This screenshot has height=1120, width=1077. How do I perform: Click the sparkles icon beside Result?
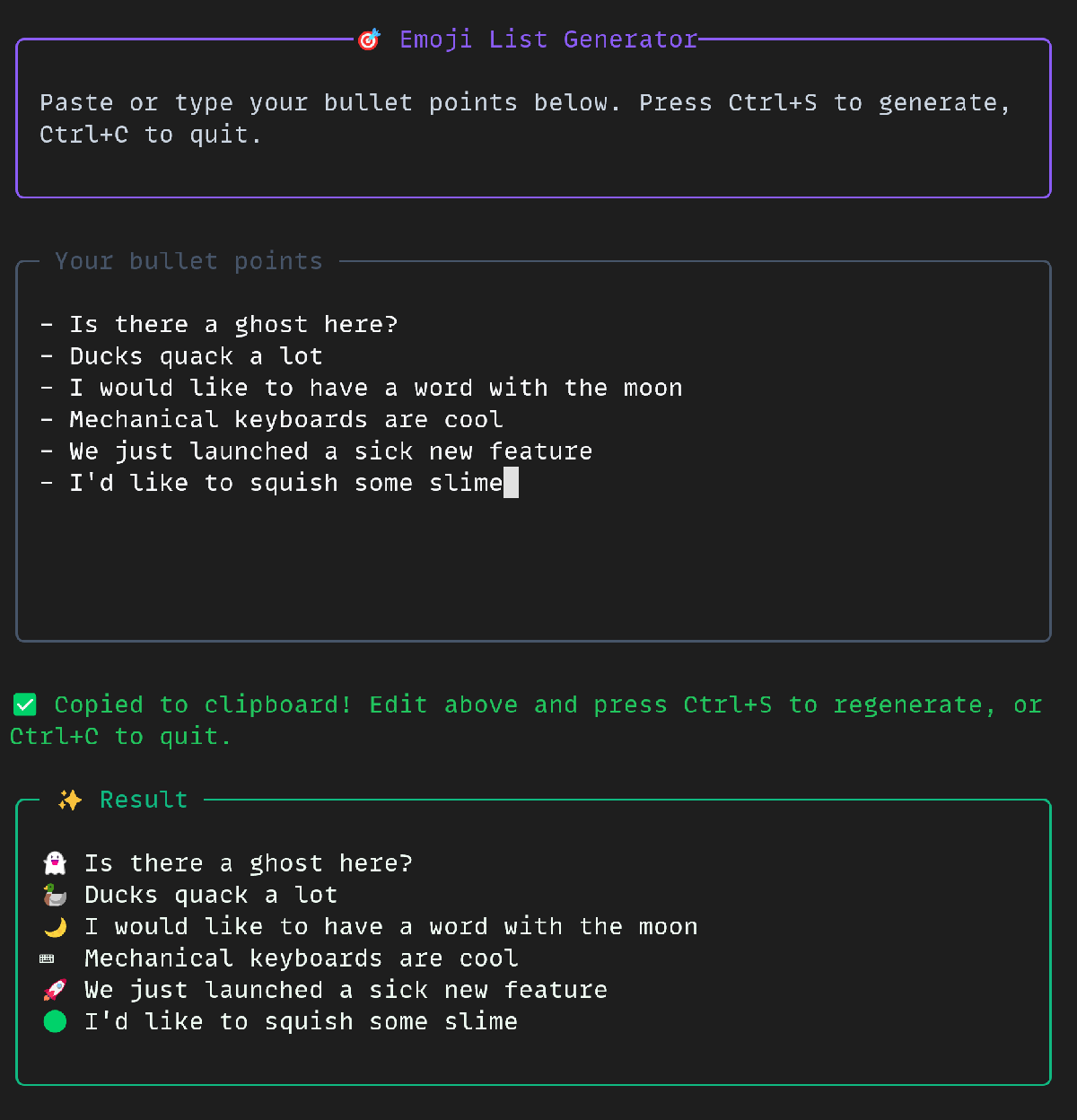(70, 800)
